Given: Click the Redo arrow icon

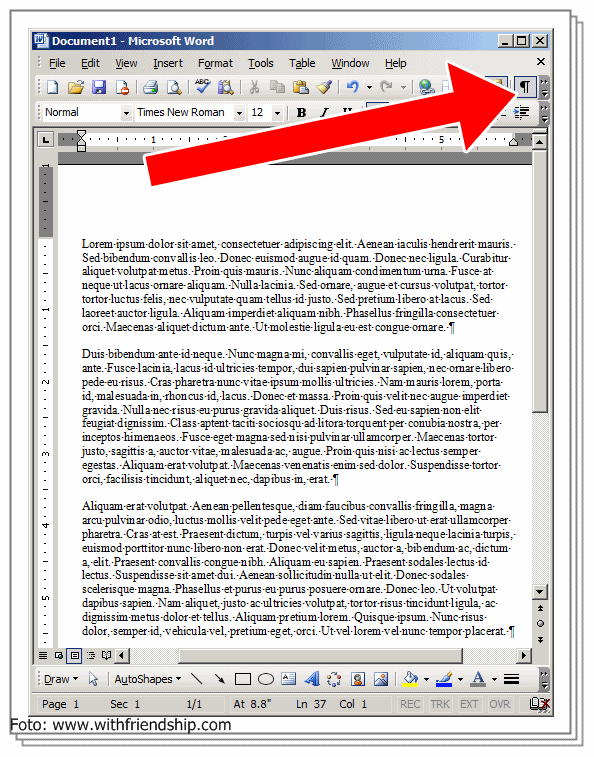Looking at the screenshot, I should 386,87.
